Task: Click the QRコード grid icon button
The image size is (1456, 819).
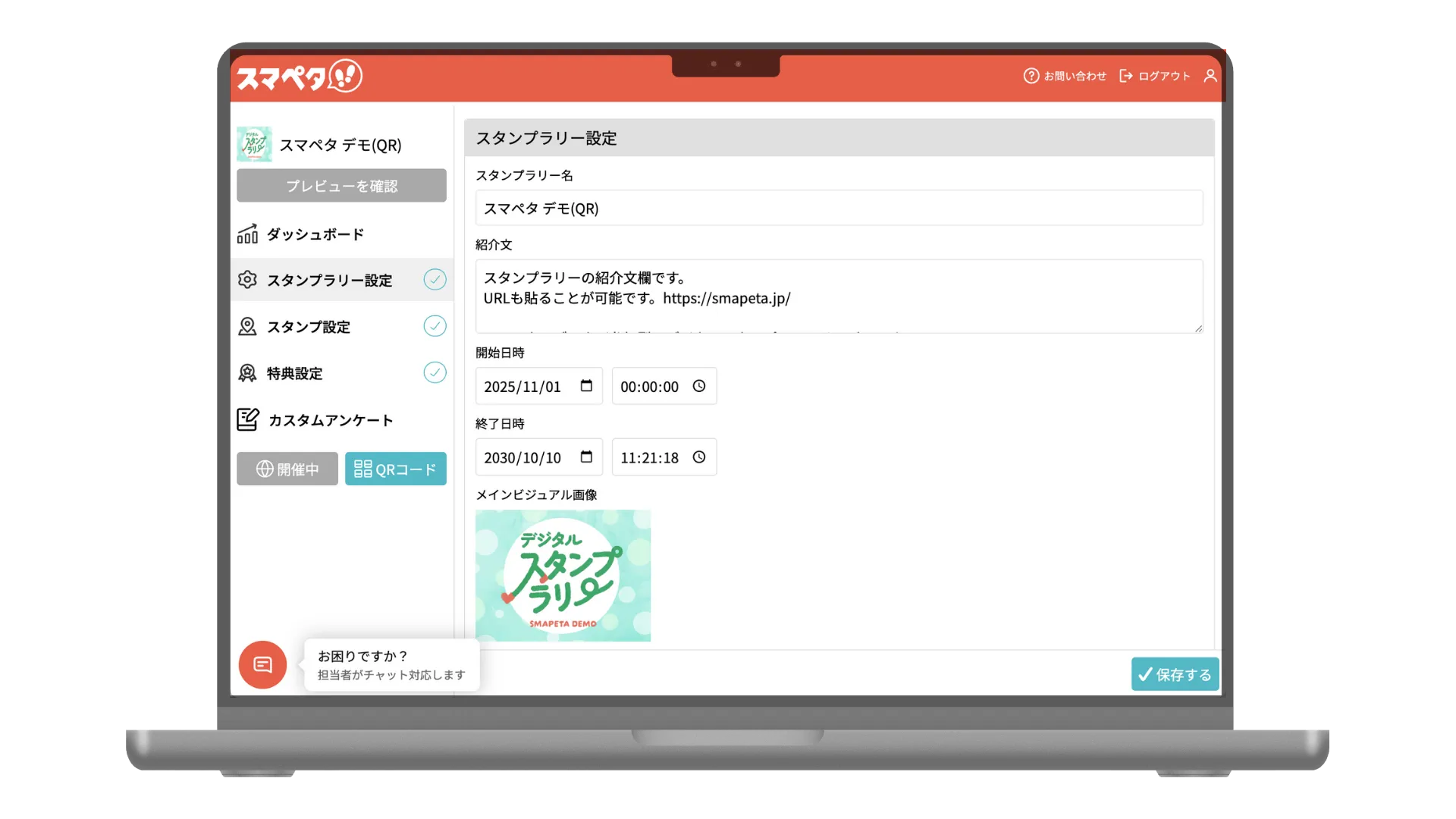Action: [x=364, y=469]
